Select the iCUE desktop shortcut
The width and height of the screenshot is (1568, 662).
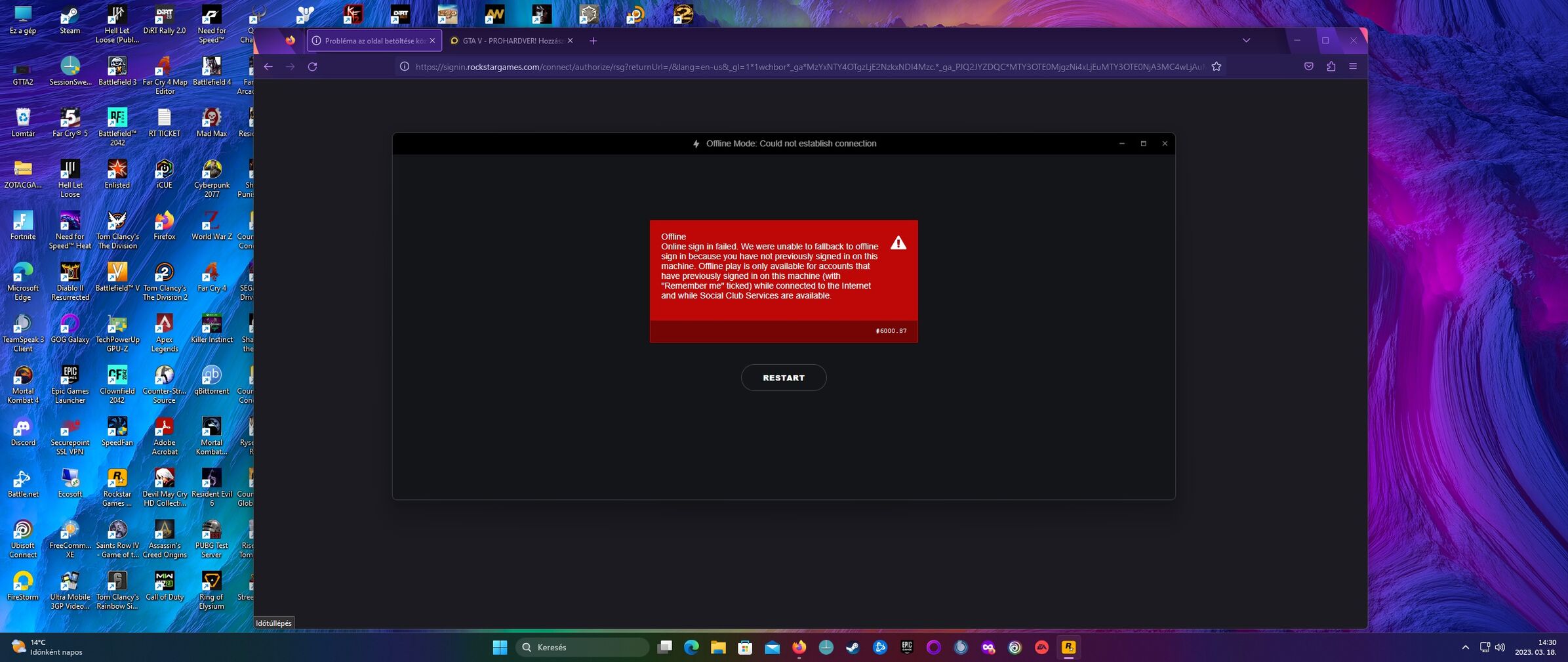[165, 175]
